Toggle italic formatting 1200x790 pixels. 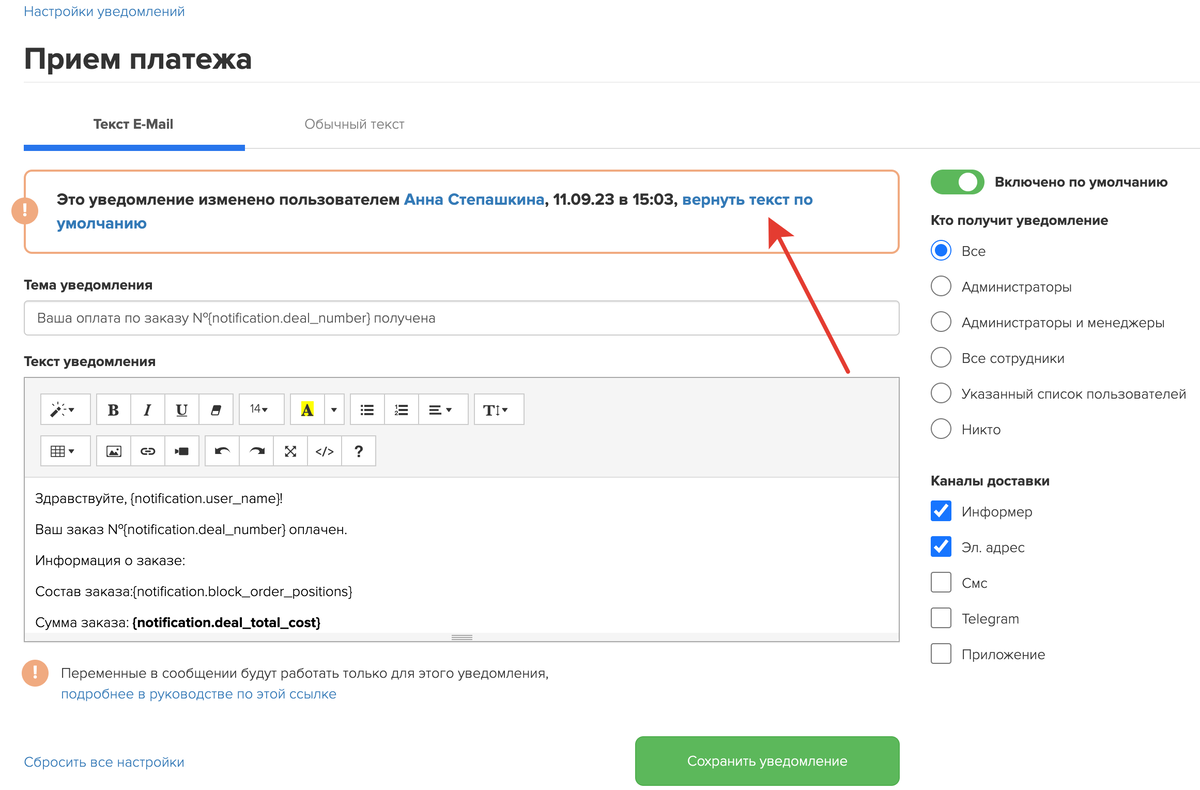point(147,409)
